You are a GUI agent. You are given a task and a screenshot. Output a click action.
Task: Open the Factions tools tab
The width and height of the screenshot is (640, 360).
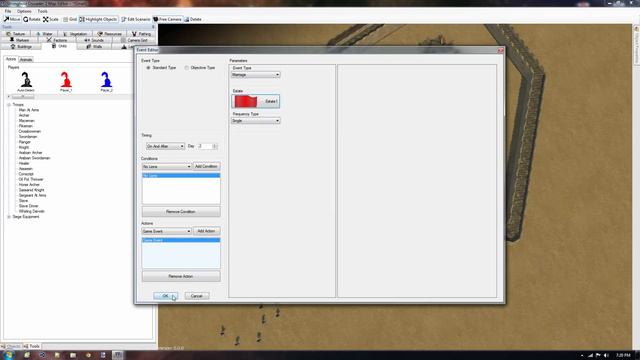coord(57,40)
